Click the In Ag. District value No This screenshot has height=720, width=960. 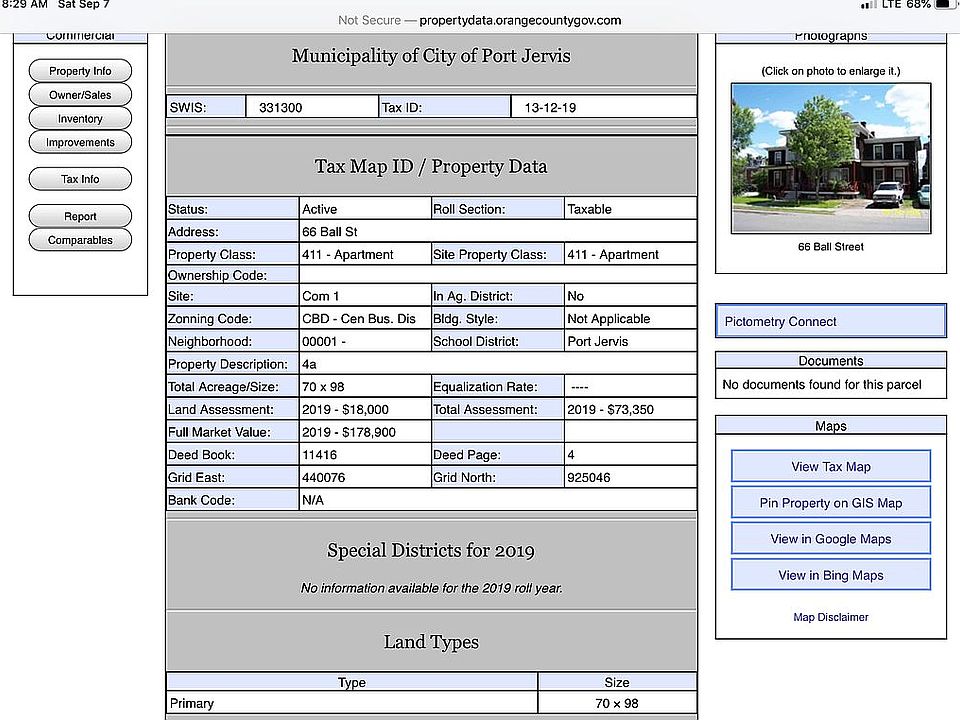(576, 296)
